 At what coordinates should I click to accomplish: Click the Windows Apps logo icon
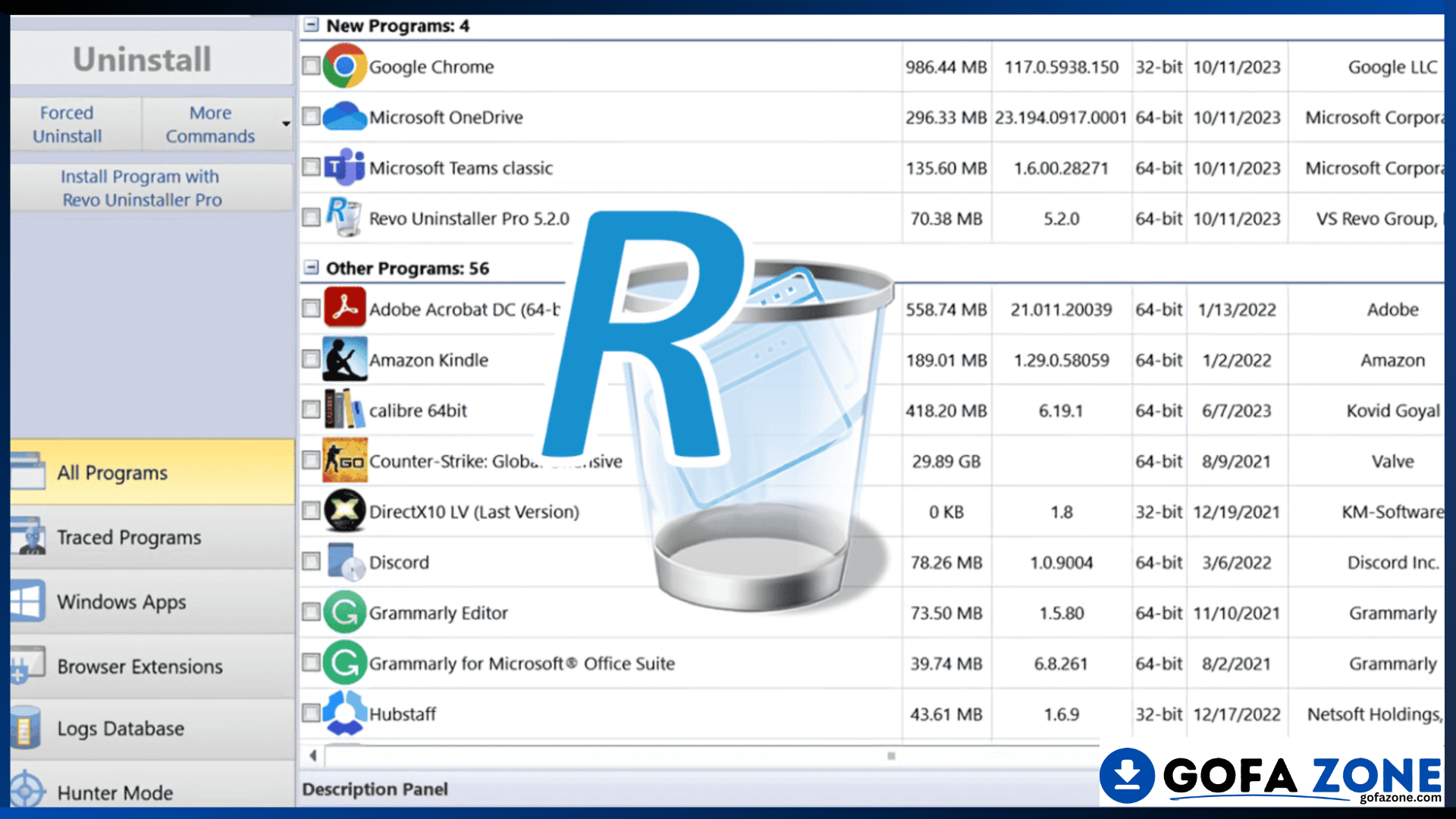[x=28, y=601]
